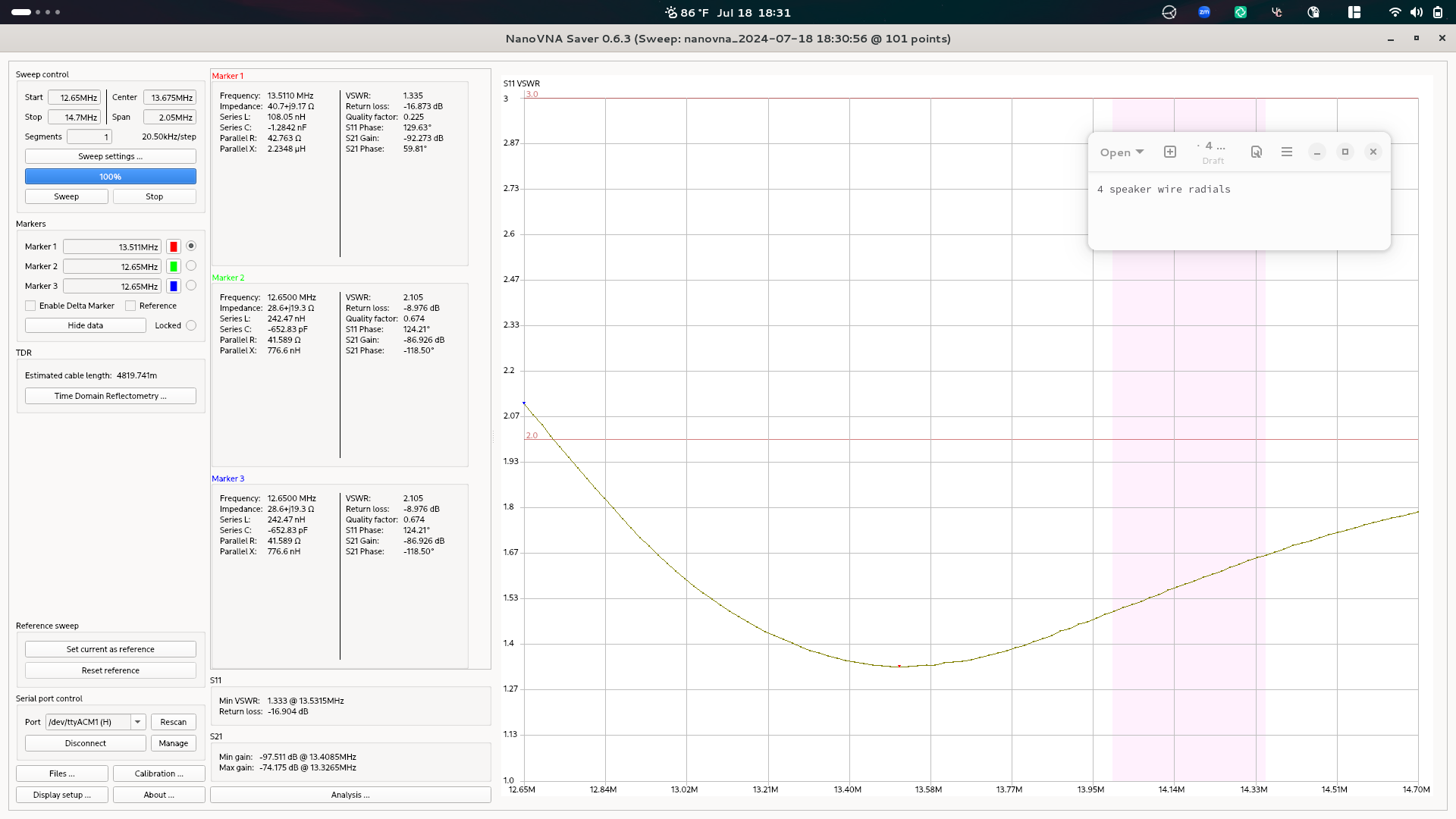This screenshot has height=819, width=1456.
Task: Click the Wi-Fi status icon
Action: click(1395, 12)
